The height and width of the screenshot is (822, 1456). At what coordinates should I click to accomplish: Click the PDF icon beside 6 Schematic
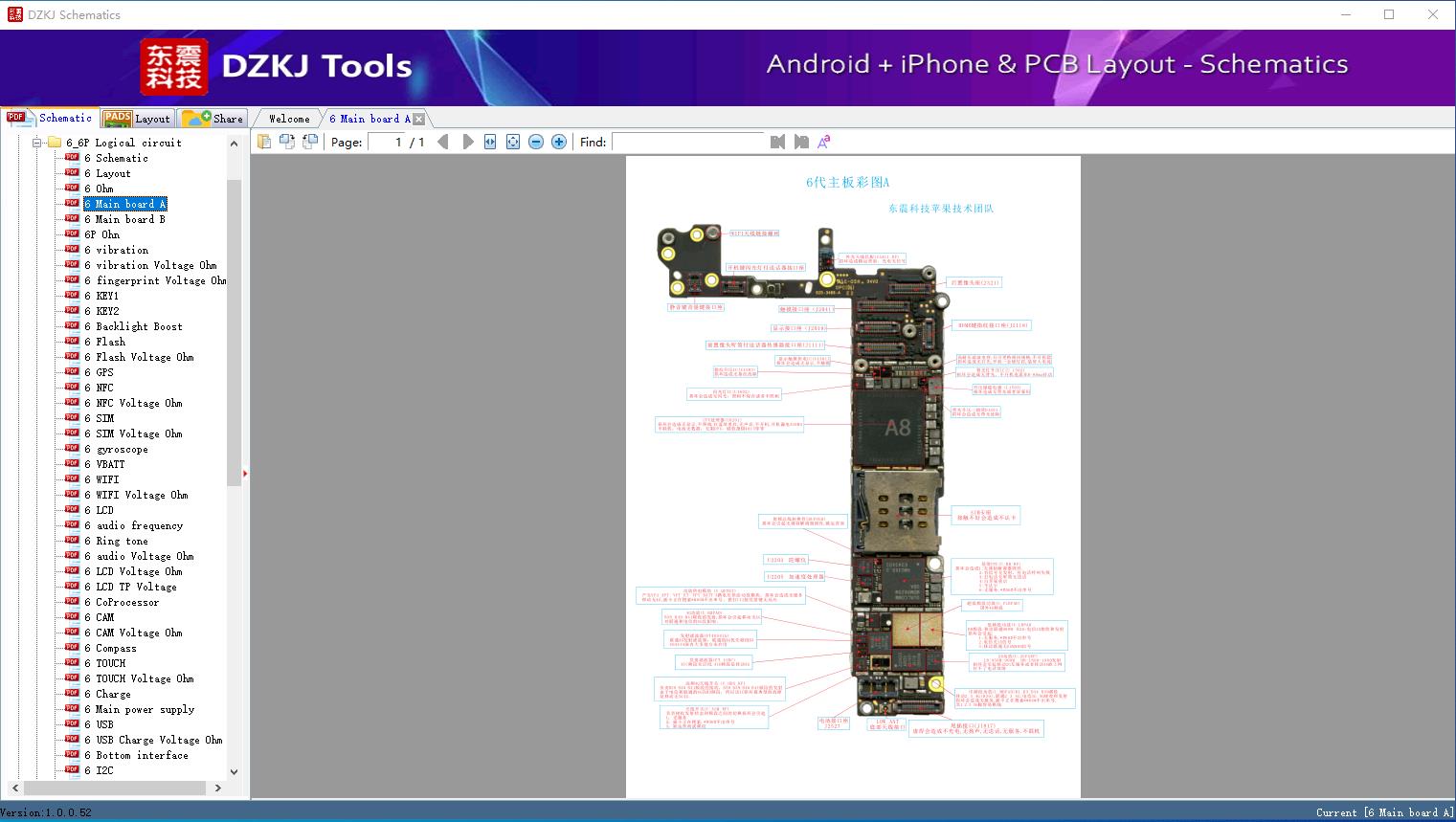click(x=72, y=158)
